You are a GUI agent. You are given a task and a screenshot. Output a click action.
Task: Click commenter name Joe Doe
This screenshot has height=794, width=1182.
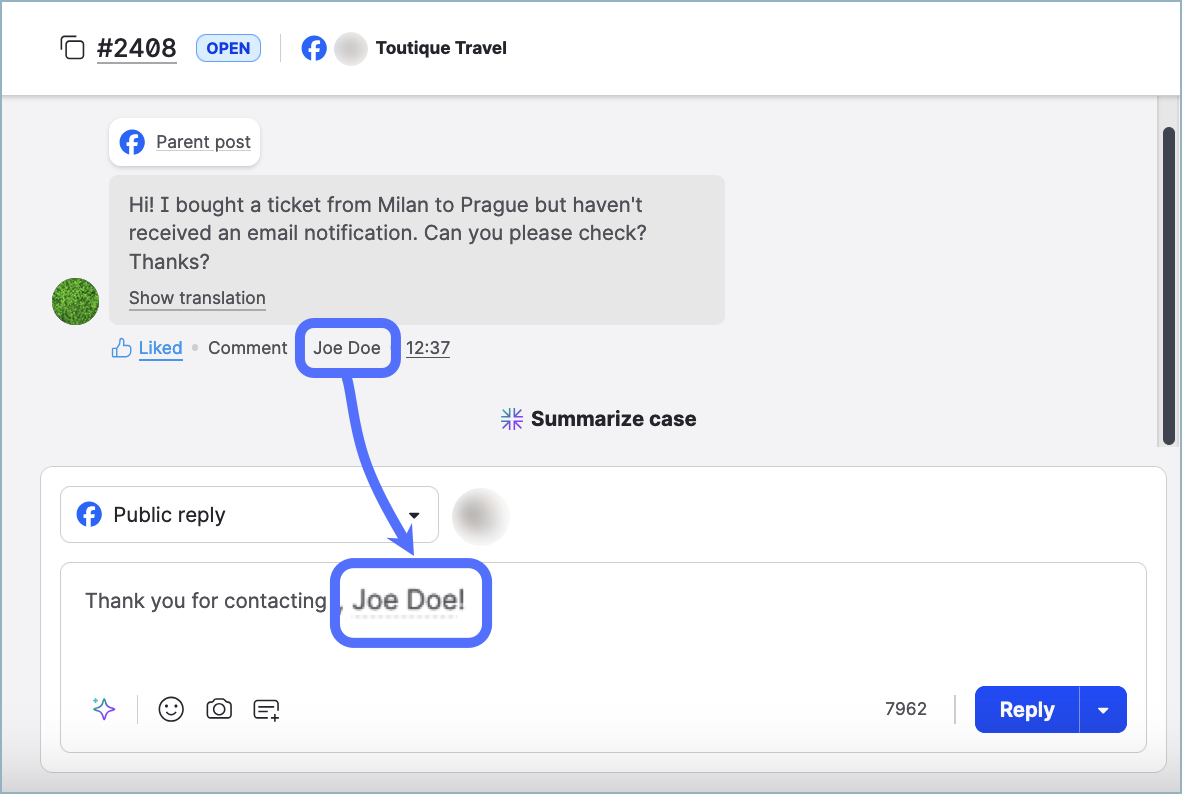point(347,347)
